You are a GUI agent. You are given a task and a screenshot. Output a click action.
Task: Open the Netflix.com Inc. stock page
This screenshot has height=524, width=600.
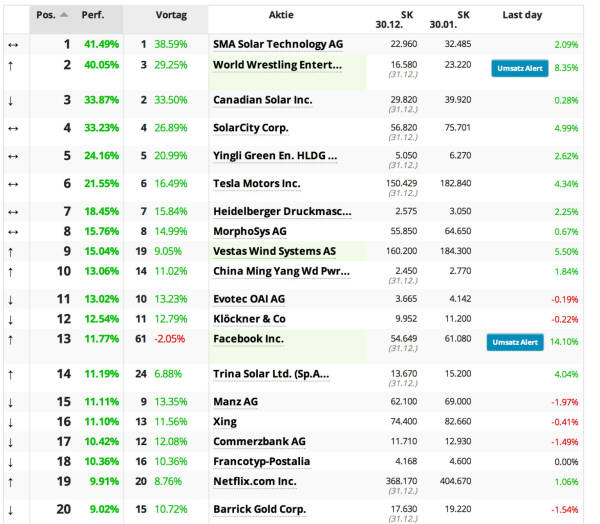[254, 481]
